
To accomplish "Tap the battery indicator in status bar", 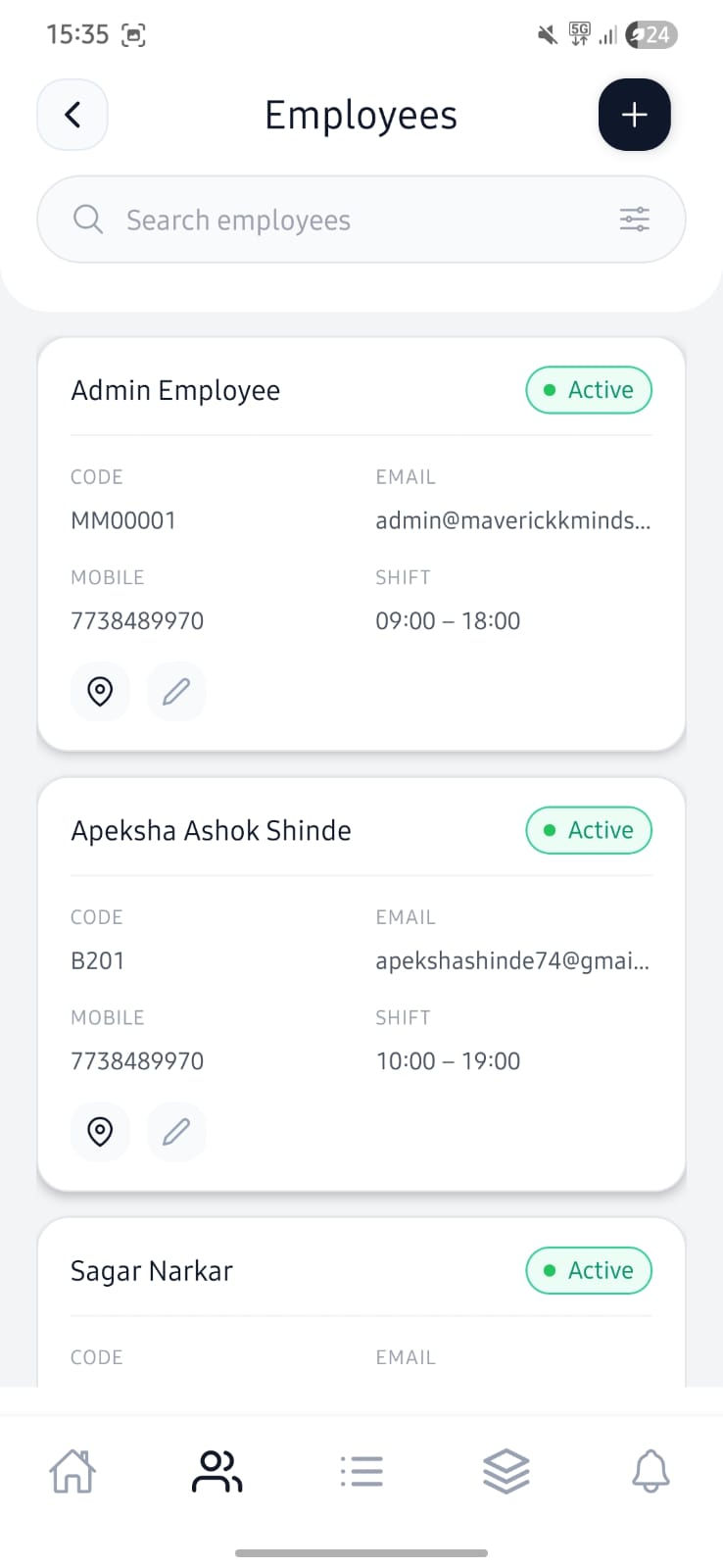I will coord(652,35).
